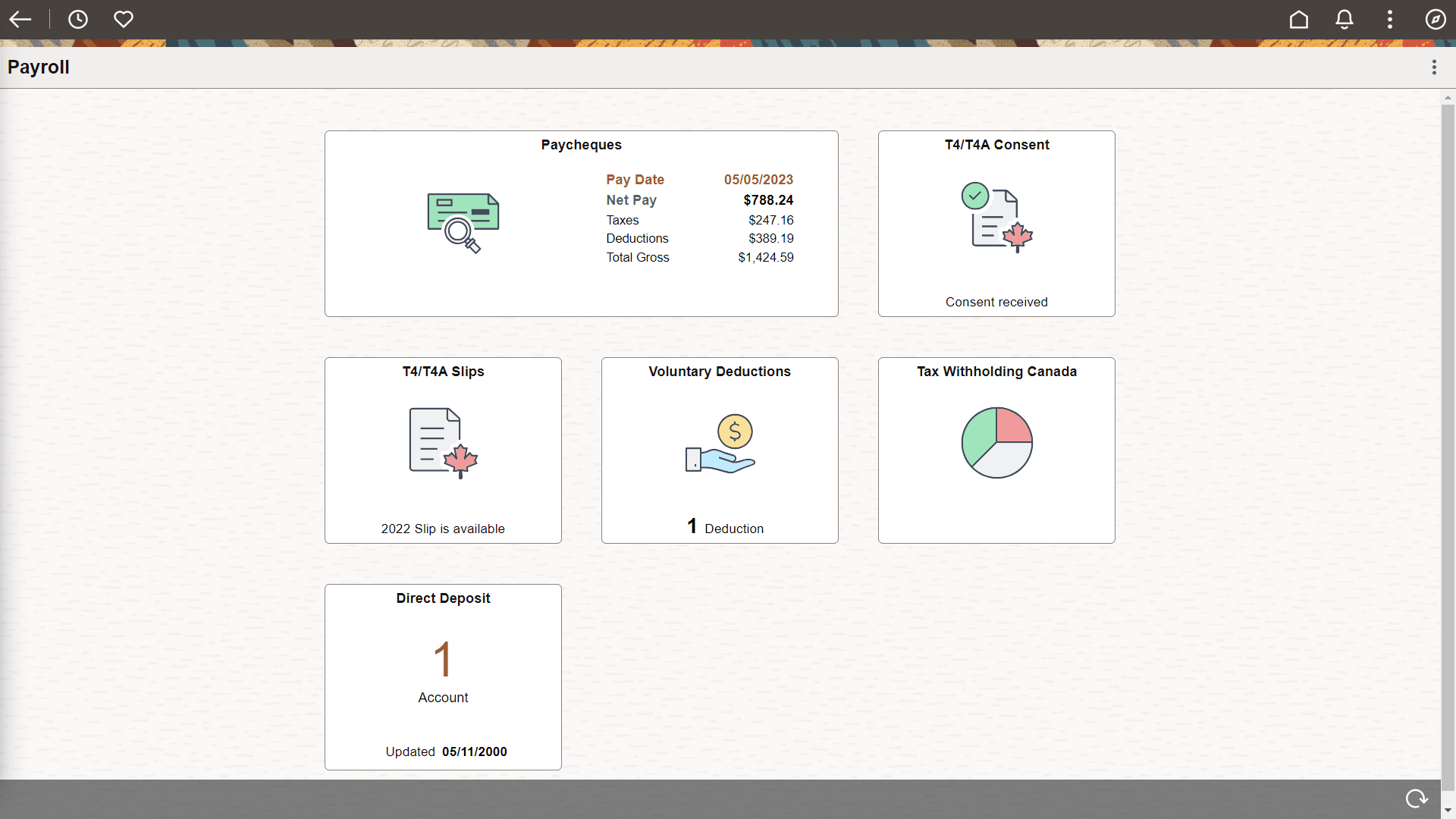Open the Direct Deposit tile
The height and width of the screenshot is (819, 1456).
(443, 676)
